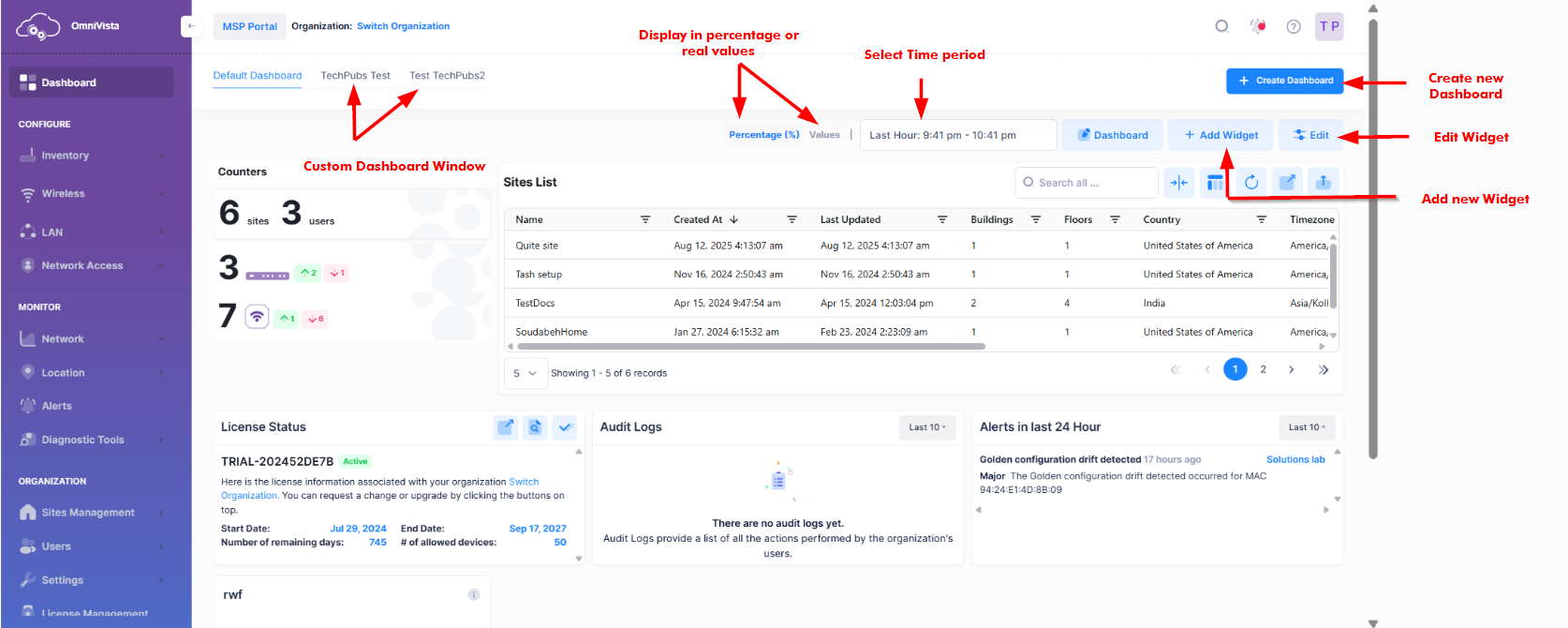Click the refresh icon in Sites List
Viewport: 1568px width, 628px height.
pos(1251,183)
